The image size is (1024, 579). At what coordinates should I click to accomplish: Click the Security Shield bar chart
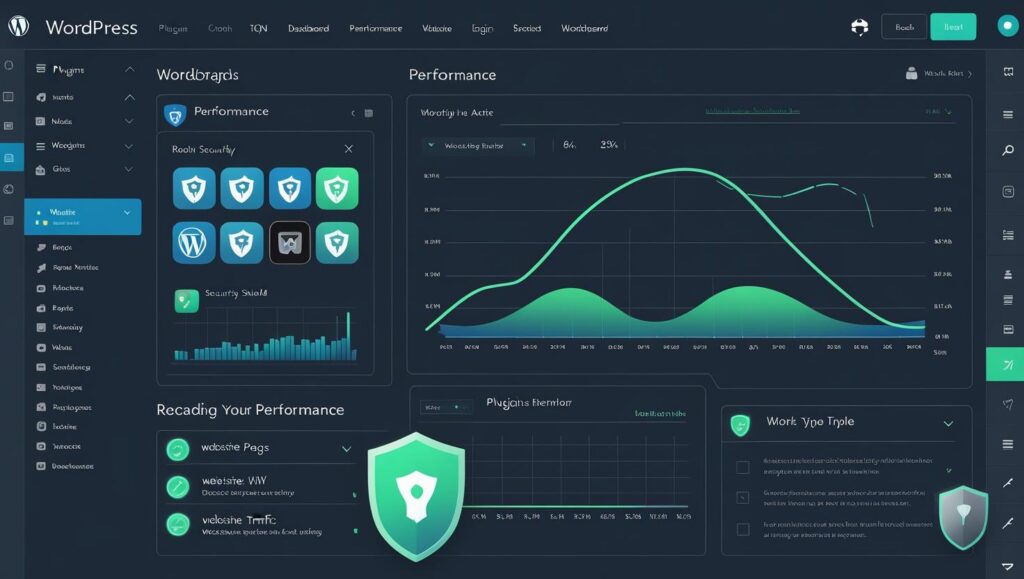pos(265,336)
